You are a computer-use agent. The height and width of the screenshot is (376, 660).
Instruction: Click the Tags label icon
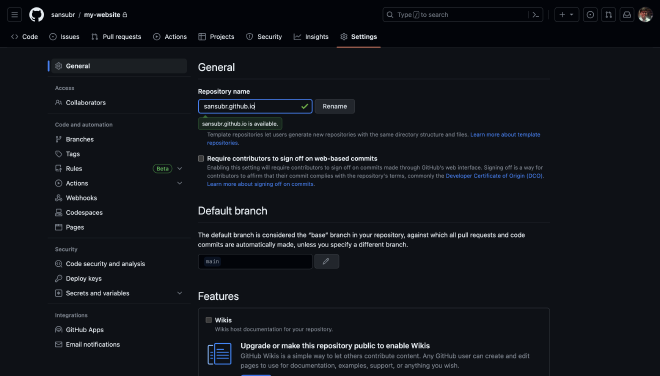tap(59, 154)
